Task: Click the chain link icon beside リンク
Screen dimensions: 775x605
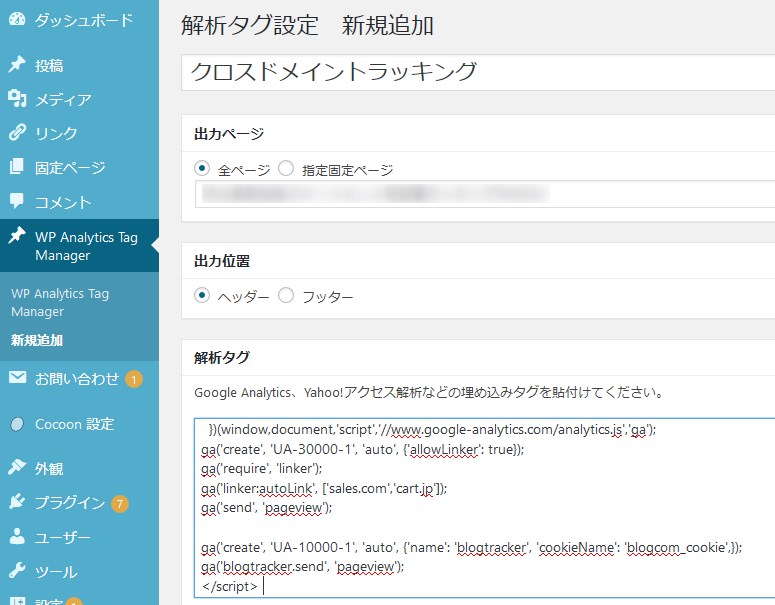Action: point(17,132)
